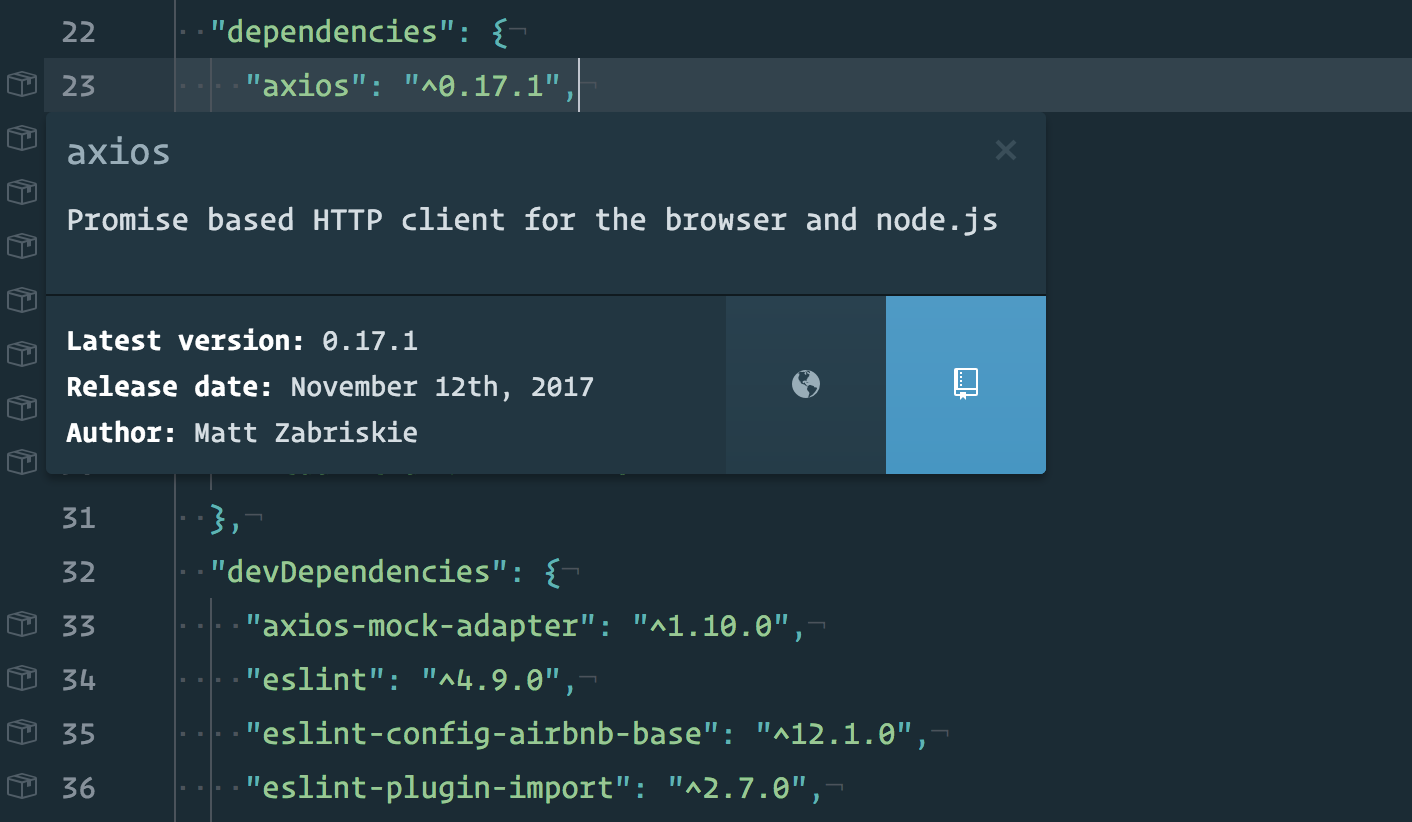Click the "Author: Matt Zabriskie" line

coord(242,433)
